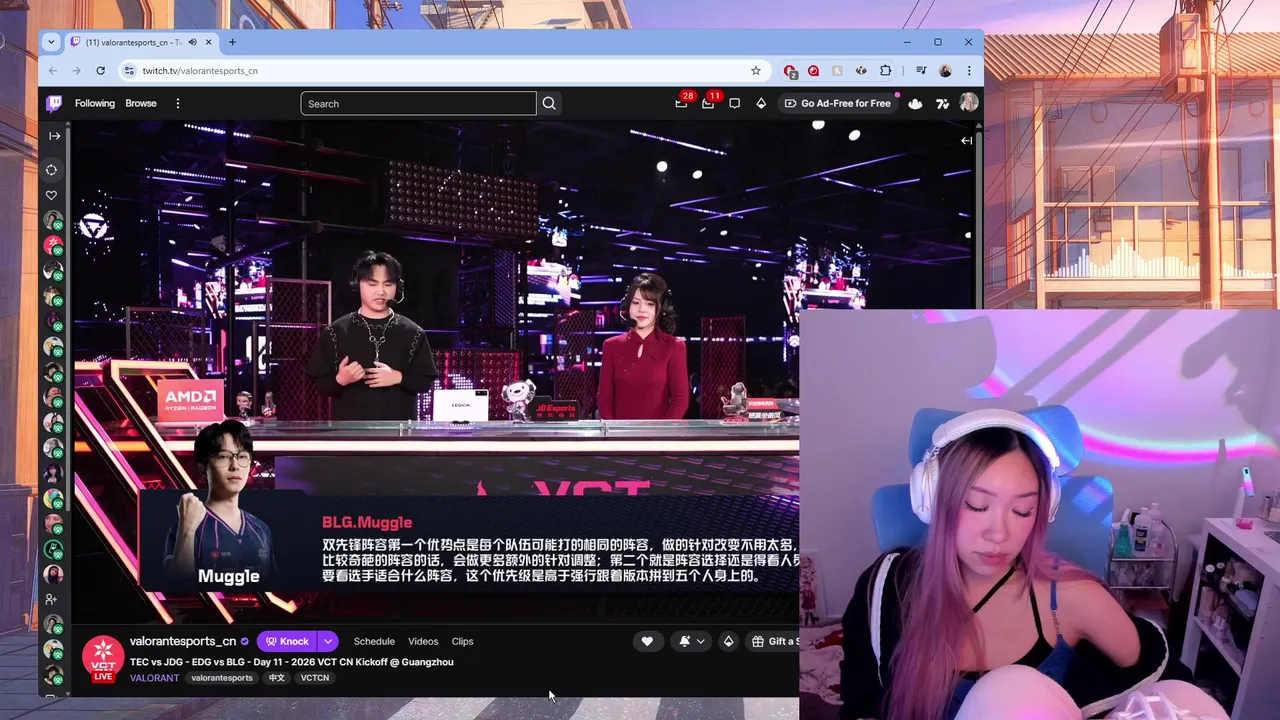1280x720 pixels.
Task: Click the purple Knock button
Action: (x=287, y=641)
